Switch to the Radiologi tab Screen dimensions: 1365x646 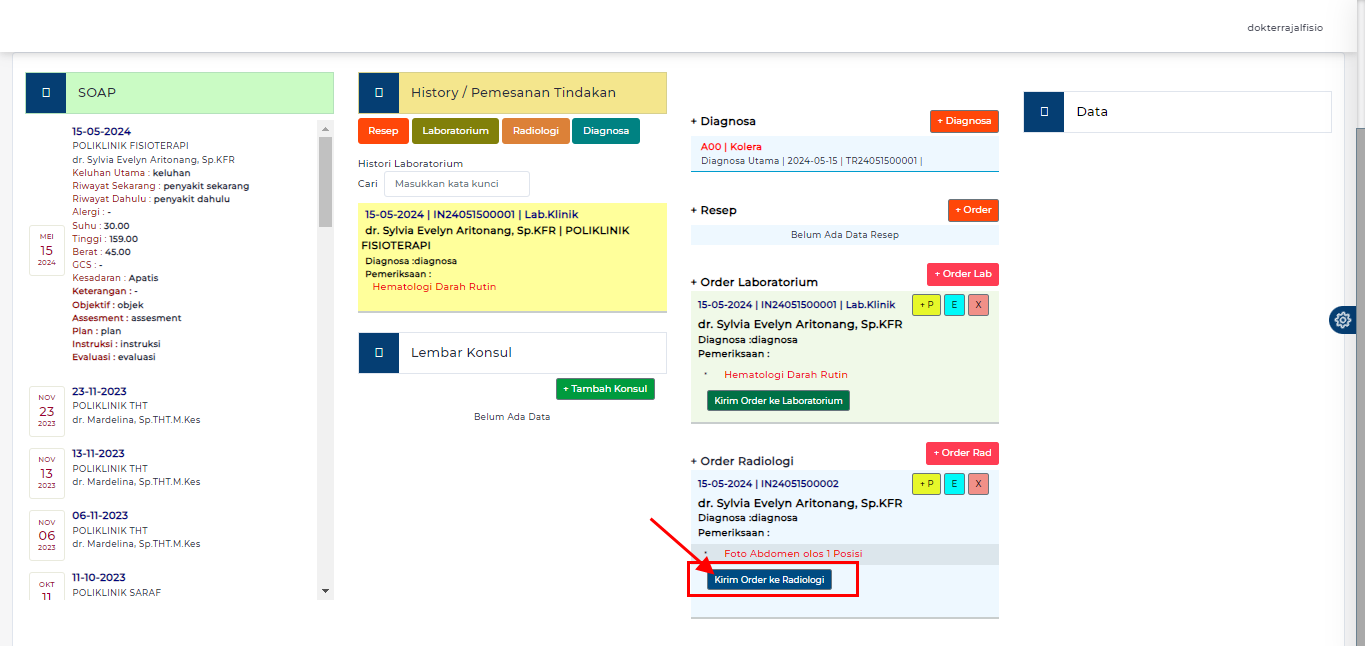(536, 130)
